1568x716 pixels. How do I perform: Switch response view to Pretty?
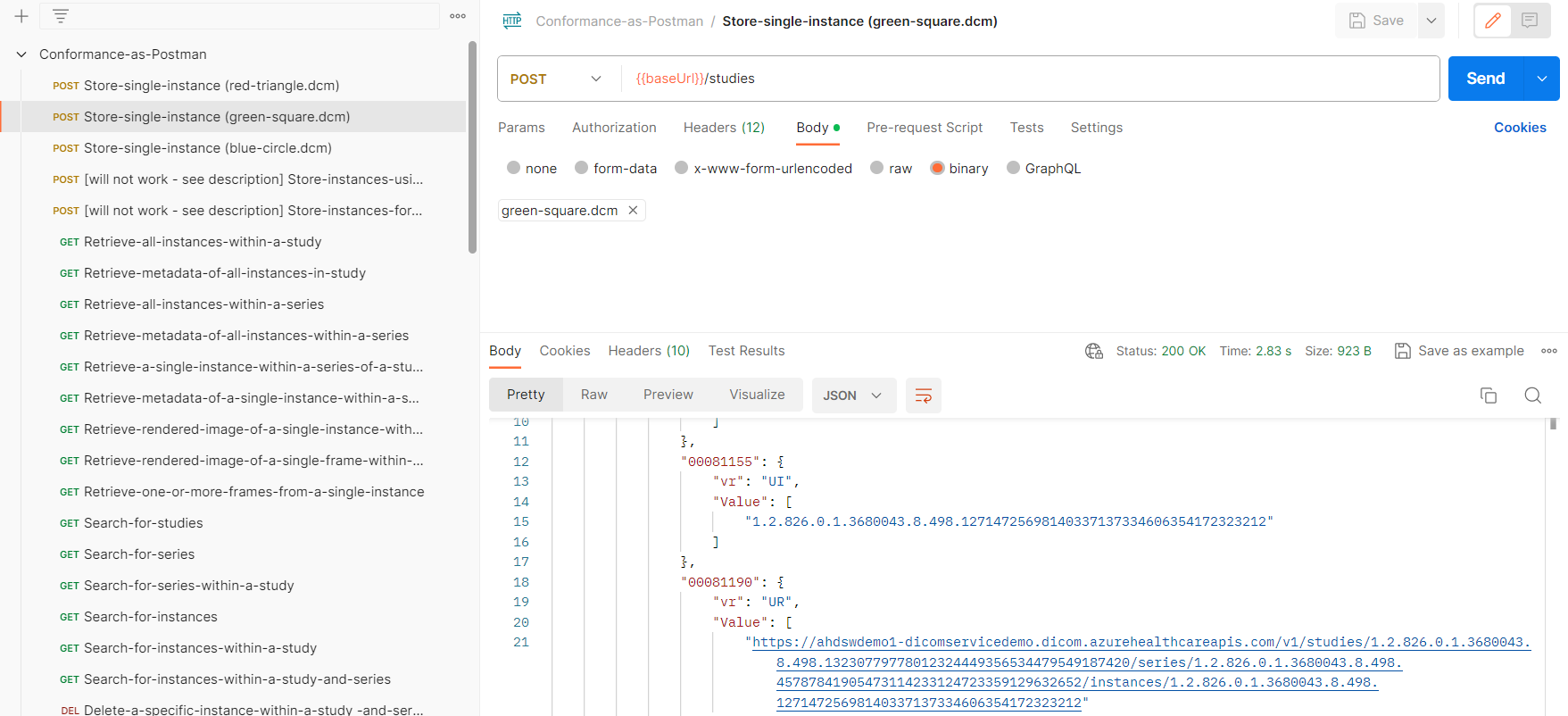[526, 395]
